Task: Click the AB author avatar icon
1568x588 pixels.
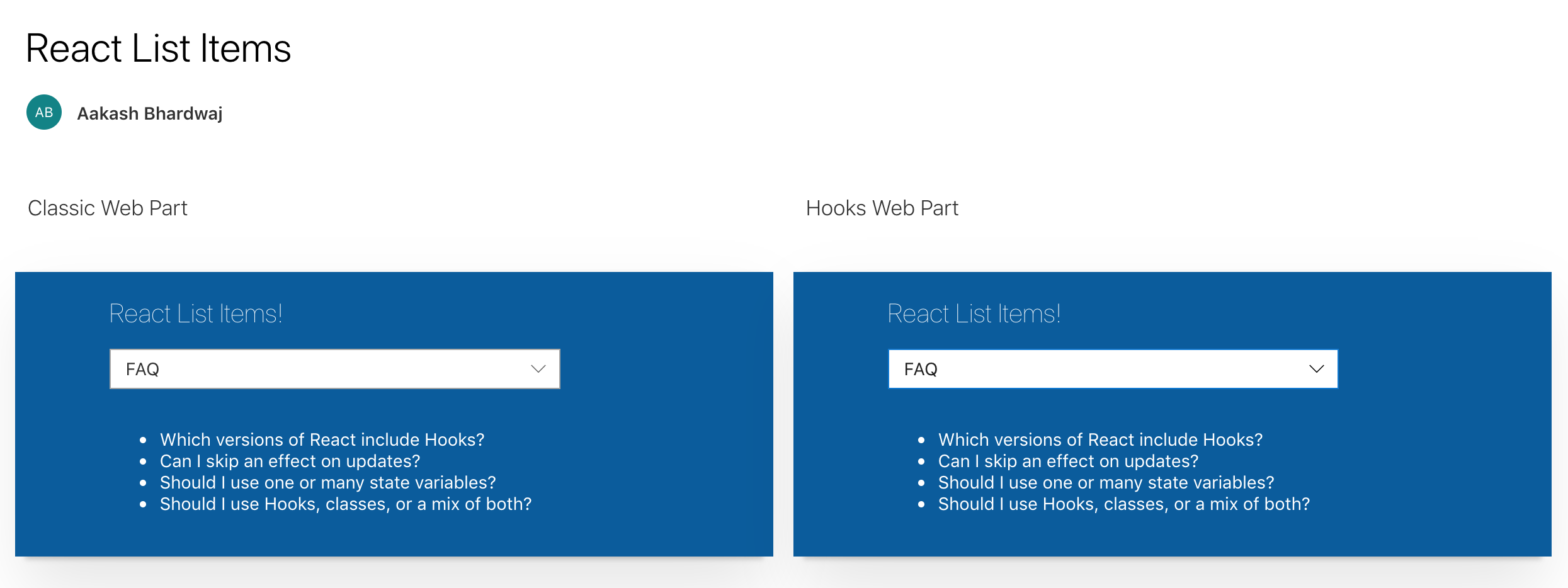Action: point(43,113)
